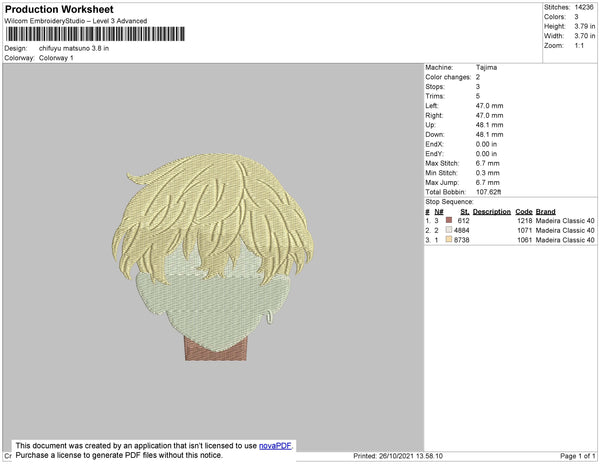Click the brown 612 color swatch

tap(449, 220)
